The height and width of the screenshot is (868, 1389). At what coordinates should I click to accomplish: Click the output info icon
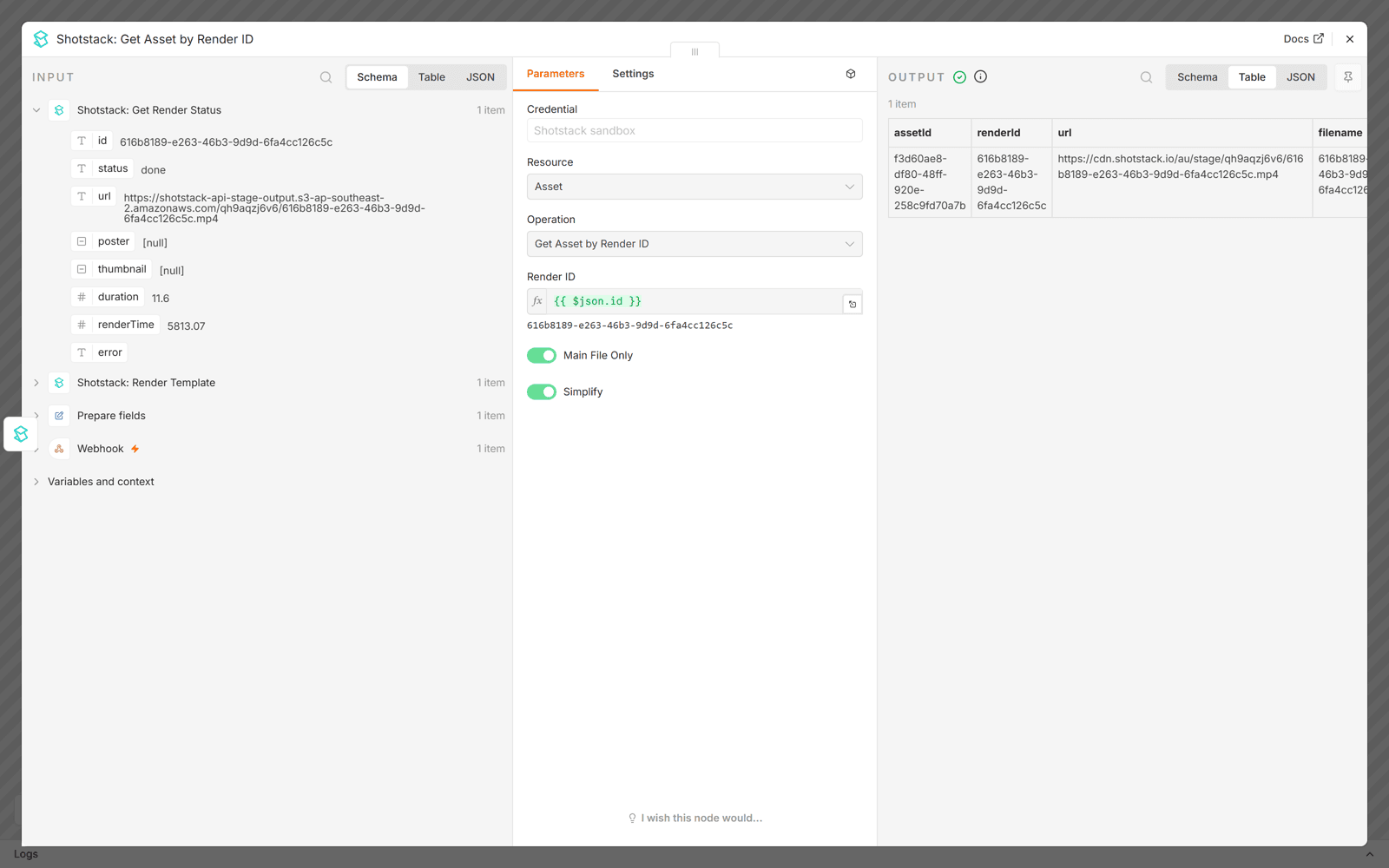[980, 76]
